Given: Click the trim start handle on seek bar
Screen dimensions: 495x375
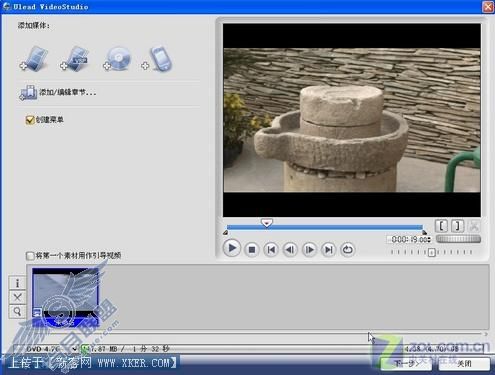Looking at the screenshot, I should tap(226, 232).
